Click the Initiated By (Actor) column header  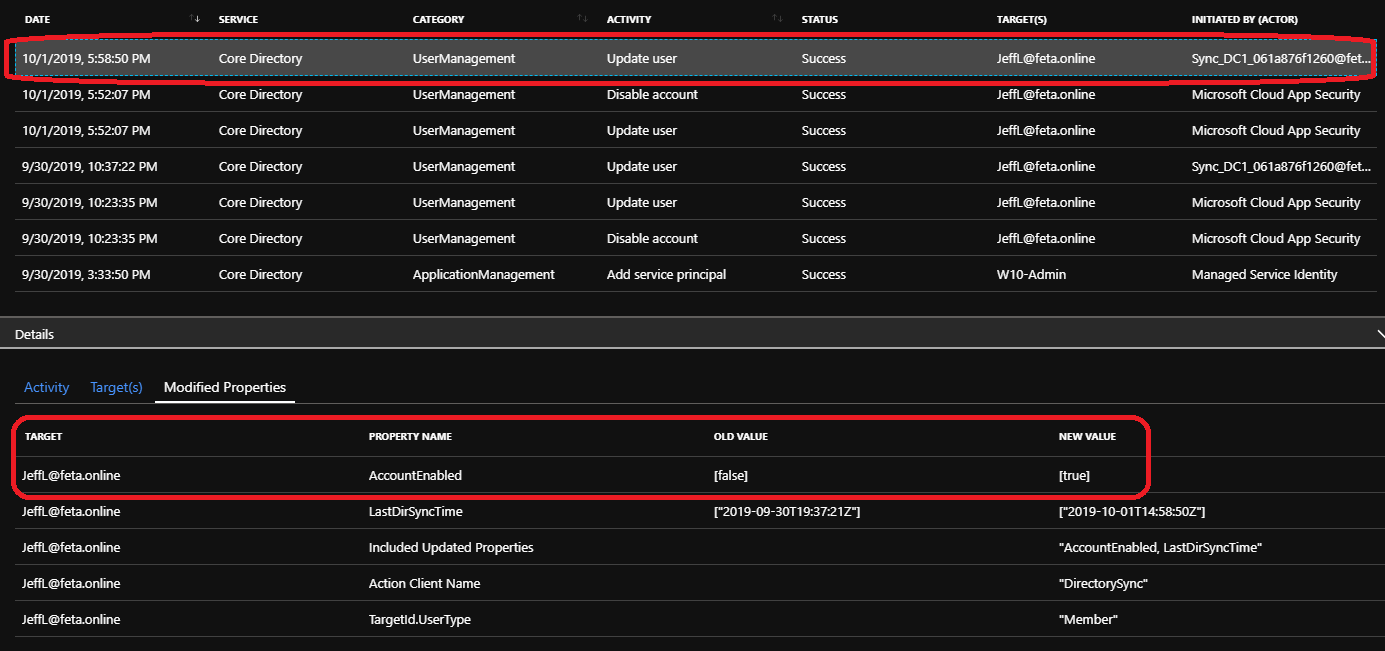pyautogui.click(x=1258, y=19)
